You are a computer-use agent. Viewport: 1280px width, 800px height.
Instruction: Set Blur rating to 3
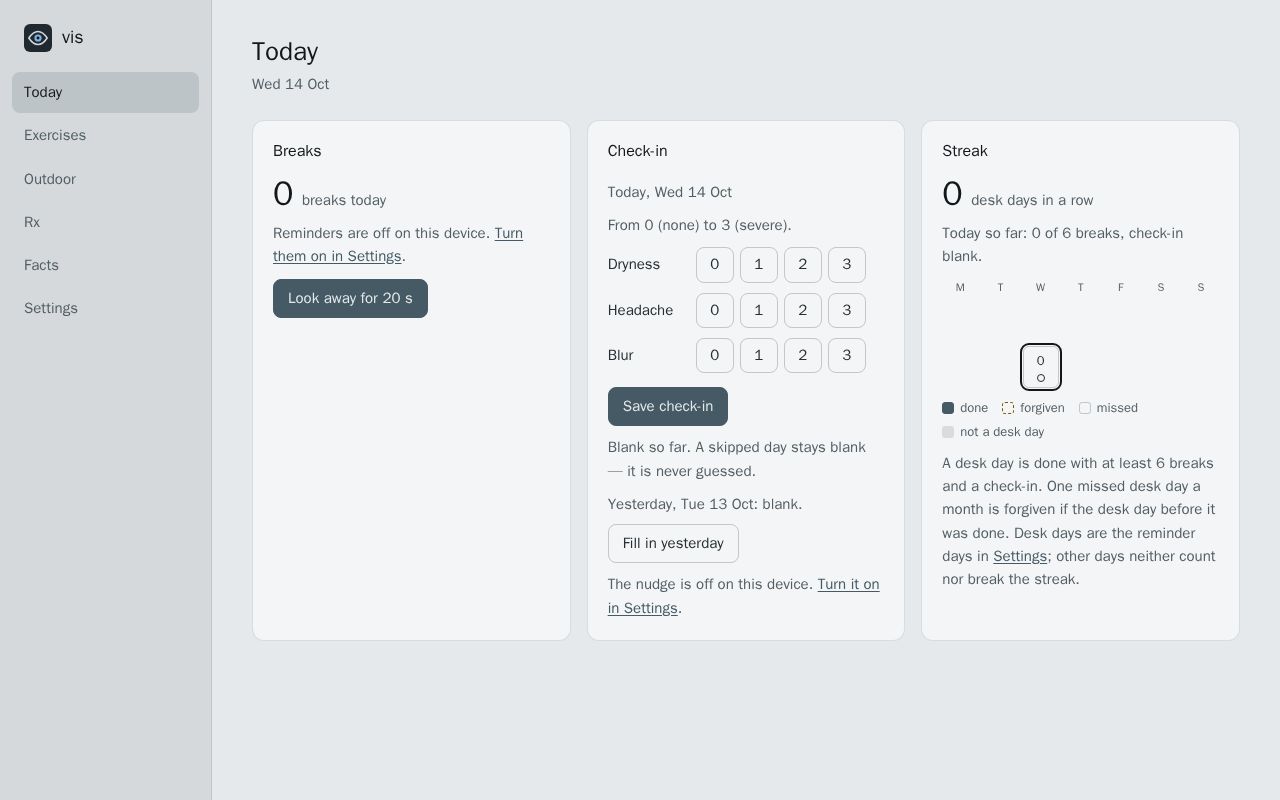847,355
